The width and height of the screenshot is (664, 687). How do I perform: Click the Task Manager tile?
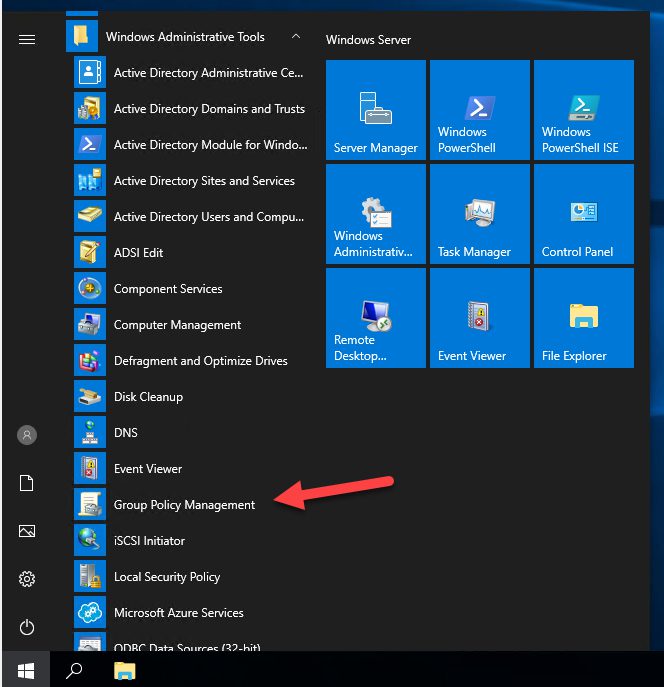pyautogui.click(x=480, y=214)
